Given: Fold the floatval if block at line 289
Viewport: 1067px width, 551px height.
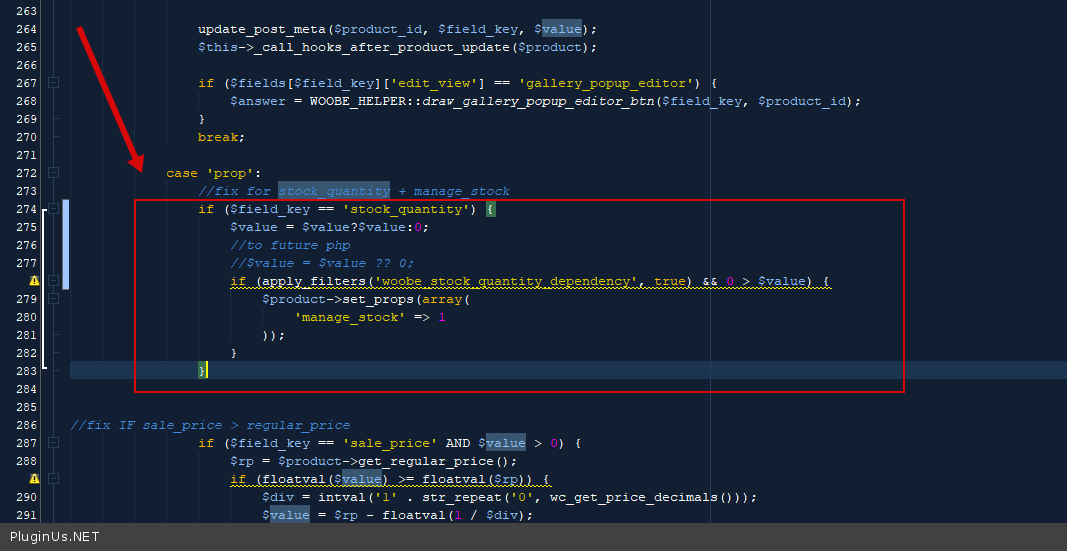Looking at the screenshot, I should point(54,479).
